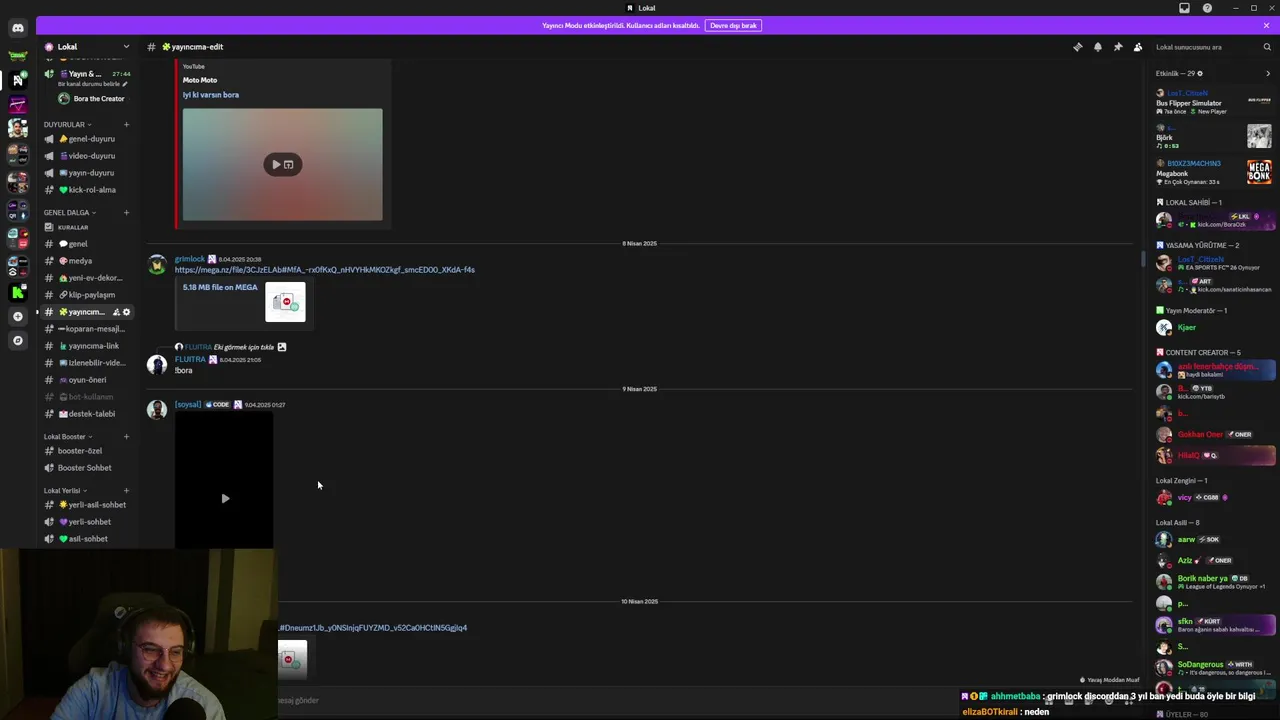
Task: Open the MEGA file thumbnail
Action: (x=285, y=302)
